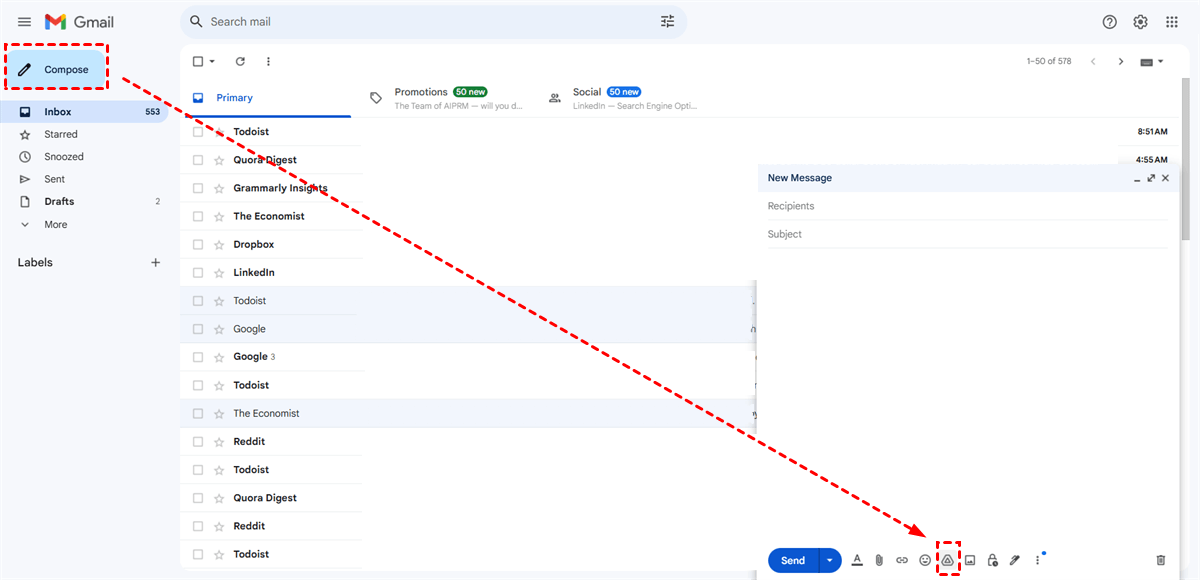Screen dimensions: 1200x580
Task: Close the New Message window
Action: click(x=1165, y=178)
